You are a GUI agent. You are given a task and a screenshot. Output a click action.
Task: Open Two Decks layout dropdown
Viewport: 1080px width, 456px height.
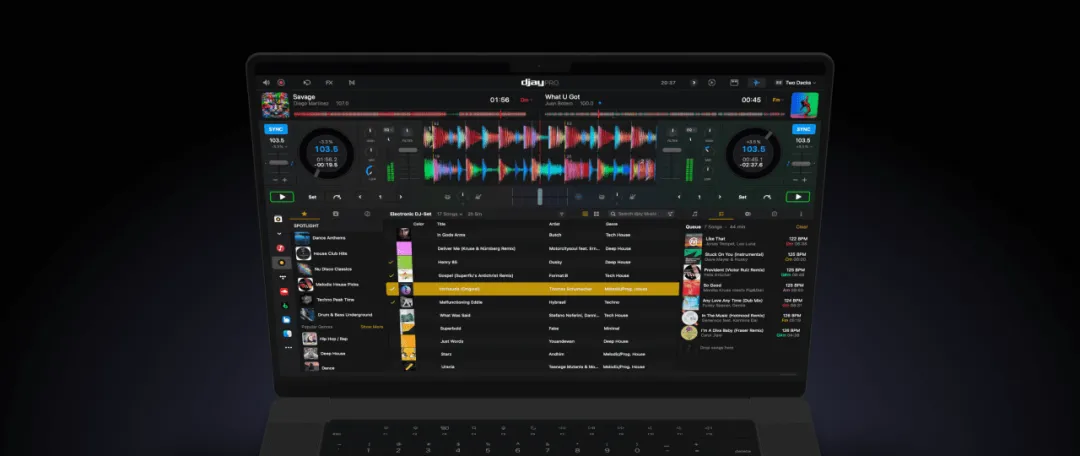click(796, 83)
